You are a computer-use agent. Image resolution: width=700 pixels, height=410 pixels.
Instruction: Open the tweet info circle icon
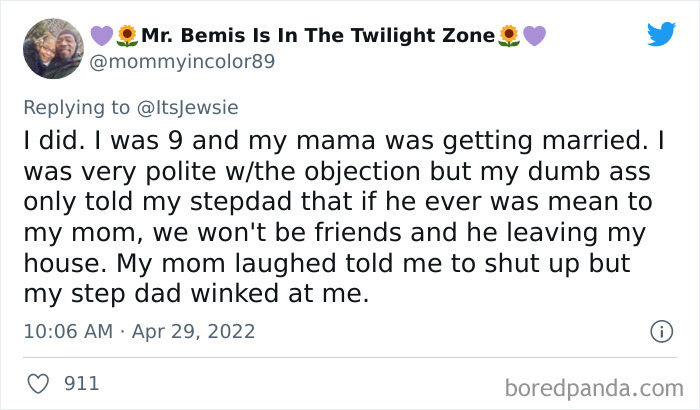[660, 330]
